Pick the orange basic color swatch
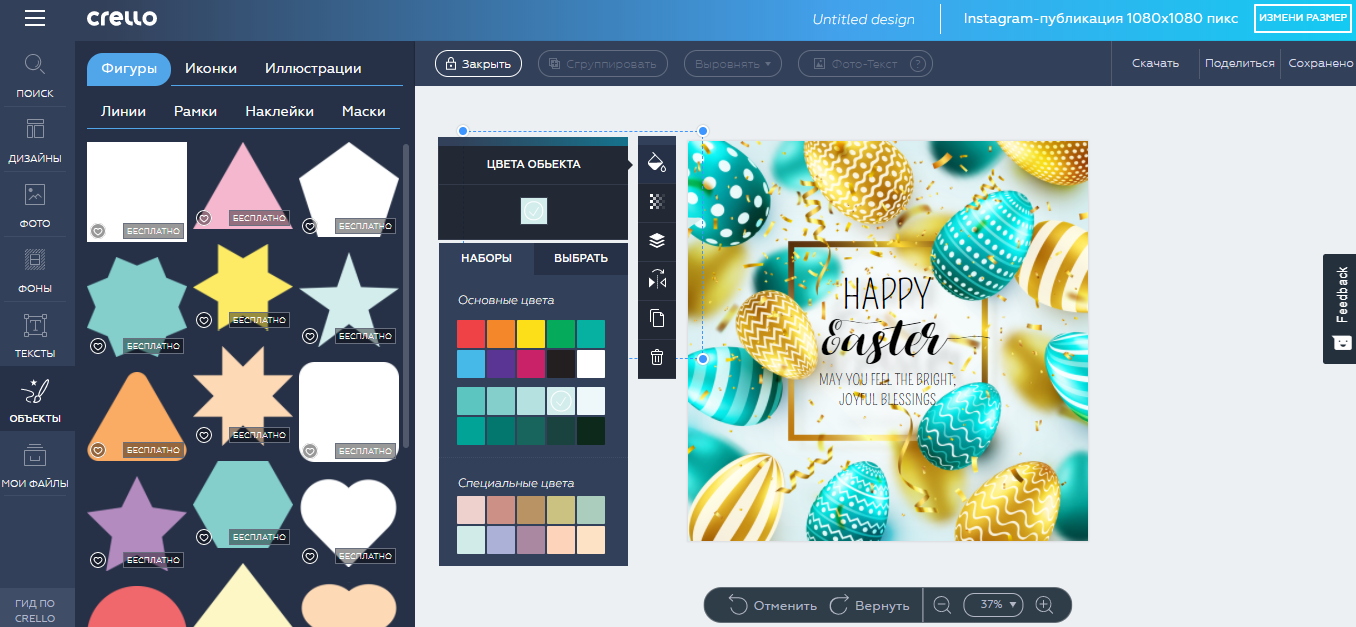1356x627 pixels. (x=501, y=334)
